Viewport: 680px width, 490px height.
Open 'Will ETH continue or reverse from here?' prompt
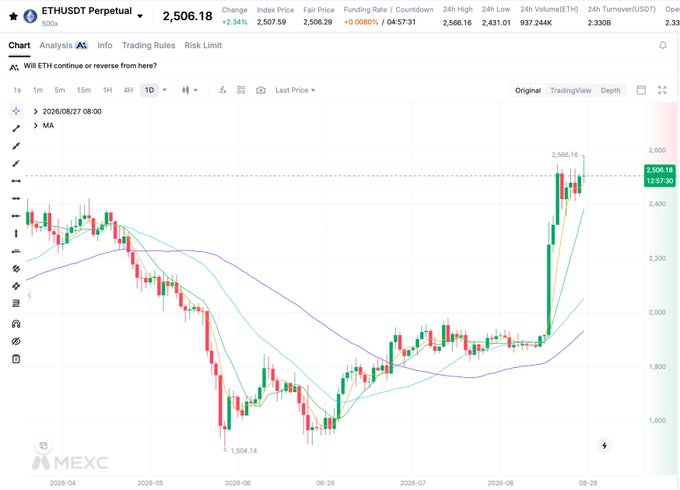tap(90, 66)
